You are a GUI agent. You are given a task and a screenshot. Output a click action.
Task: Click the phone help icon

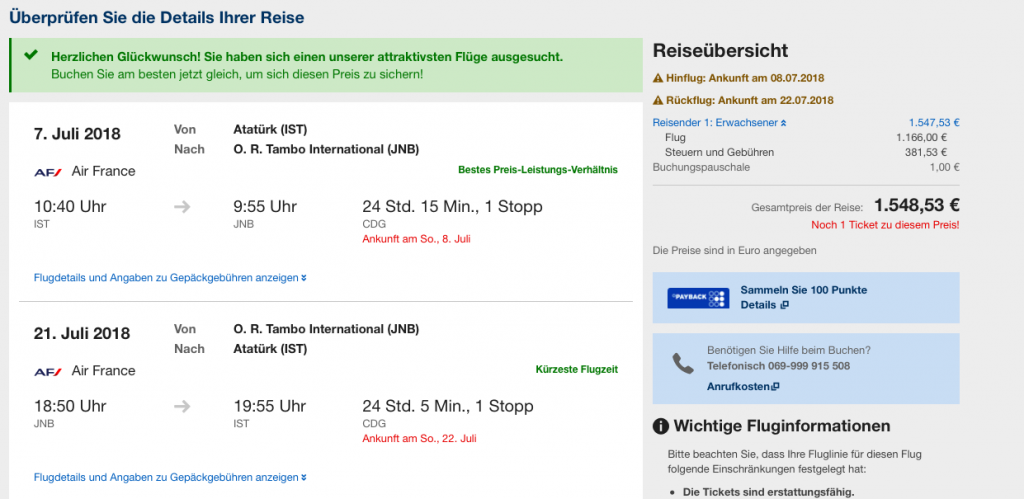683,362
